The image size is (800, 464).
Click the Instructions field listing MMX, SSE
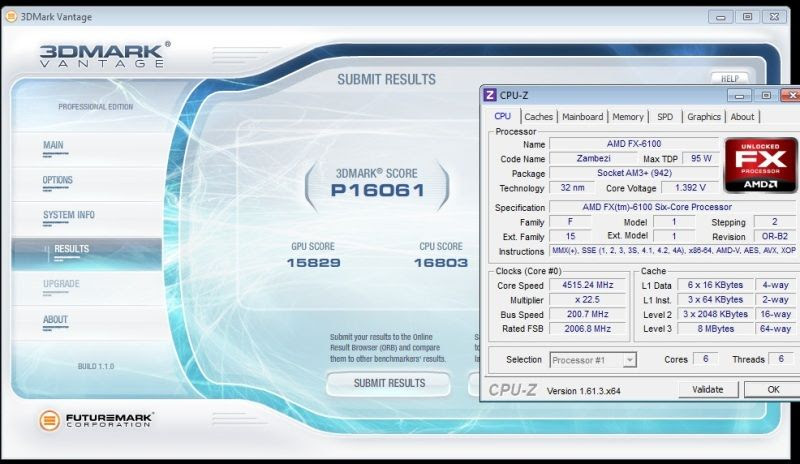pyautogui.click(x=672, y=251)
